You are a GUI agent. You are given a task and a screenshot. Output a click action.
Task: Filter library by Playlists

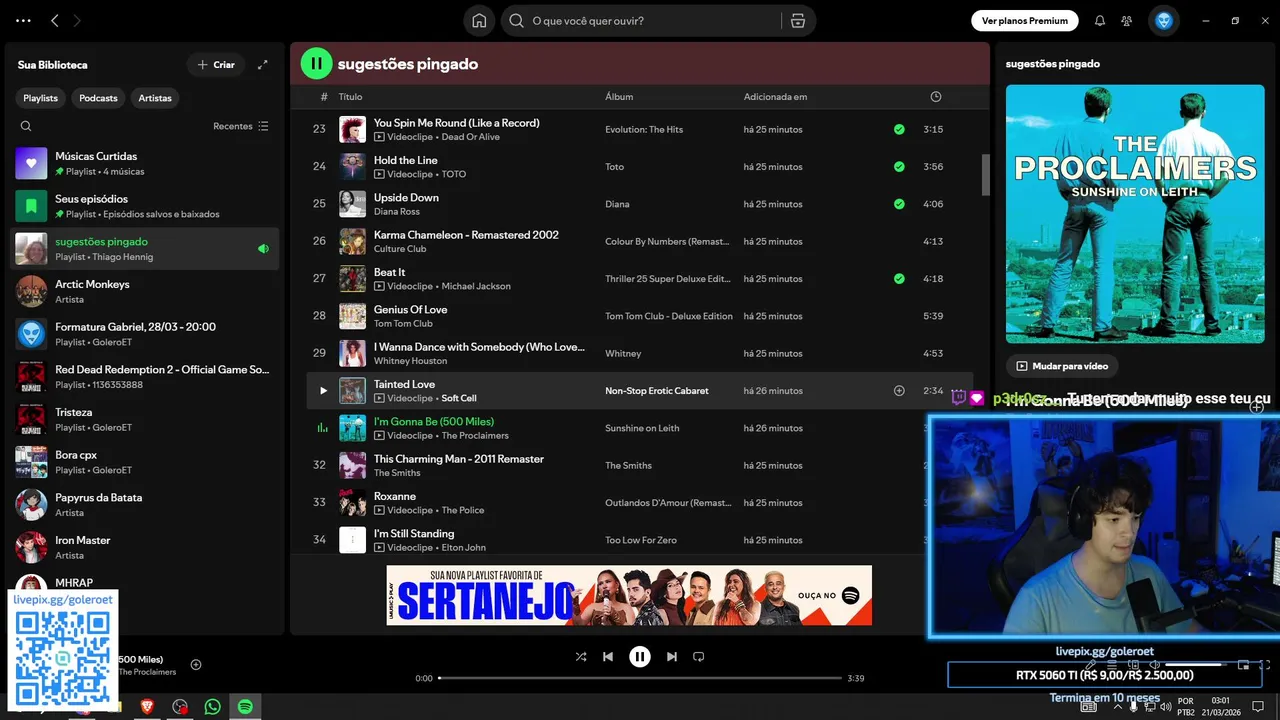[41, 98]
